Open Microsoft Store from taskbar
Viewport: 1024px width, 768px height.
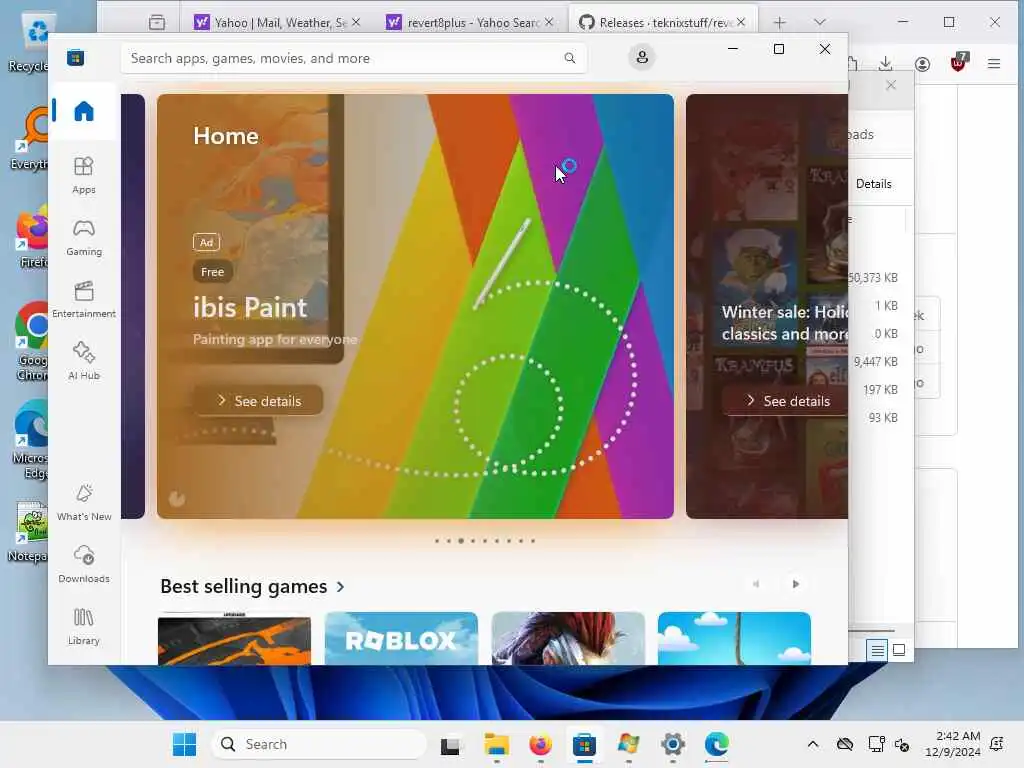click(584, 744)
